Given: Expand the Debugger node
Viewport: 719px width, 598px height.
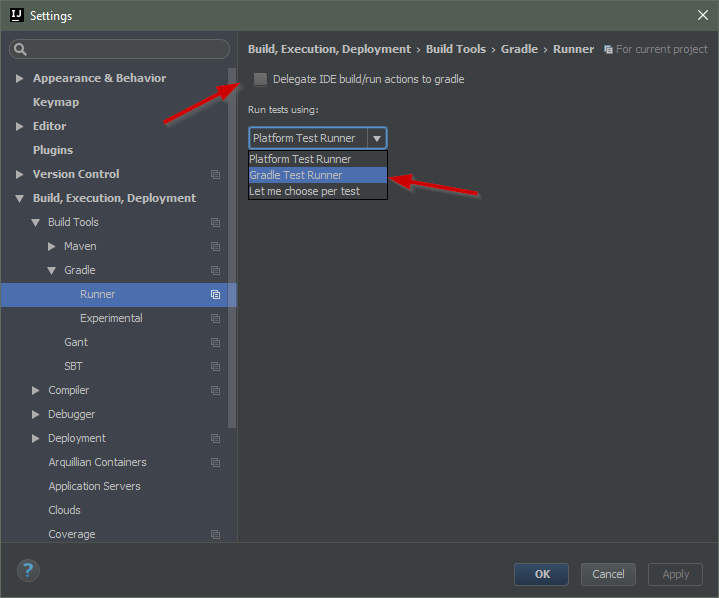Looking at the screenshot, I should 35,414.
